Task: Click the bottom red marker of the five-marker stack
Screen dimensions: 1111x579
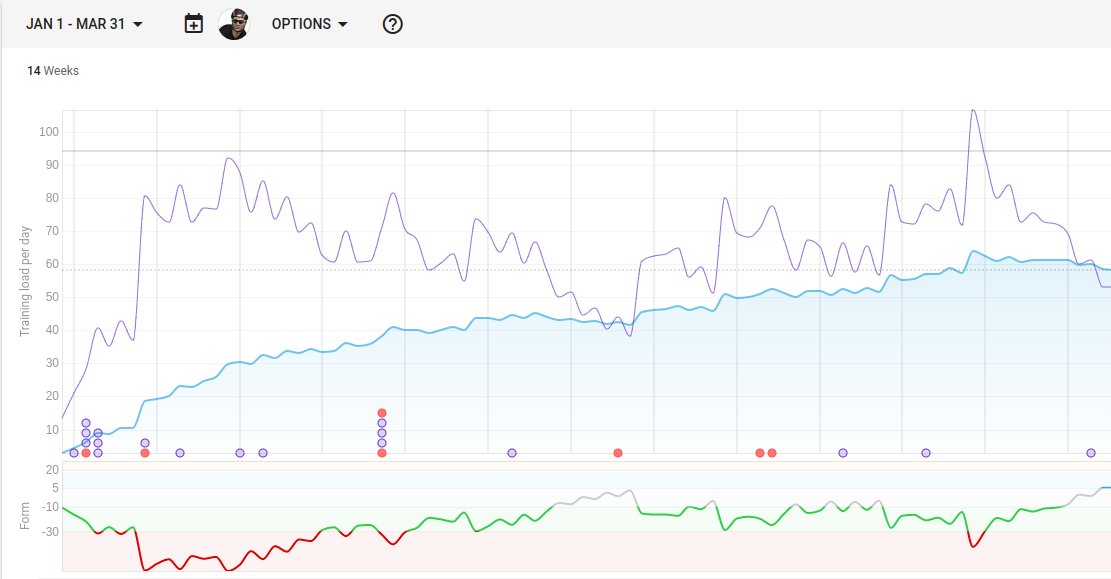Action: tap(382, 453)
